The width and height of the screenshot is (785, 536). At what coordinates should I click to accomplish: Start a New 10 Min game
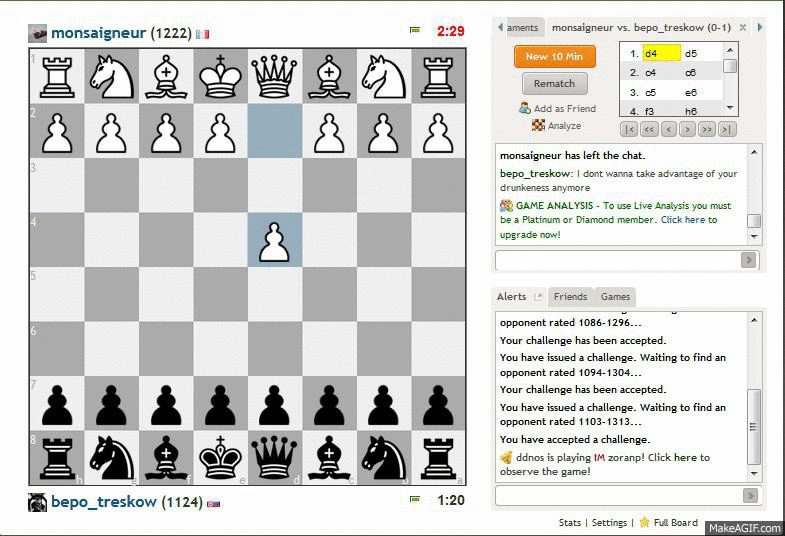click(x=555, y=57)
